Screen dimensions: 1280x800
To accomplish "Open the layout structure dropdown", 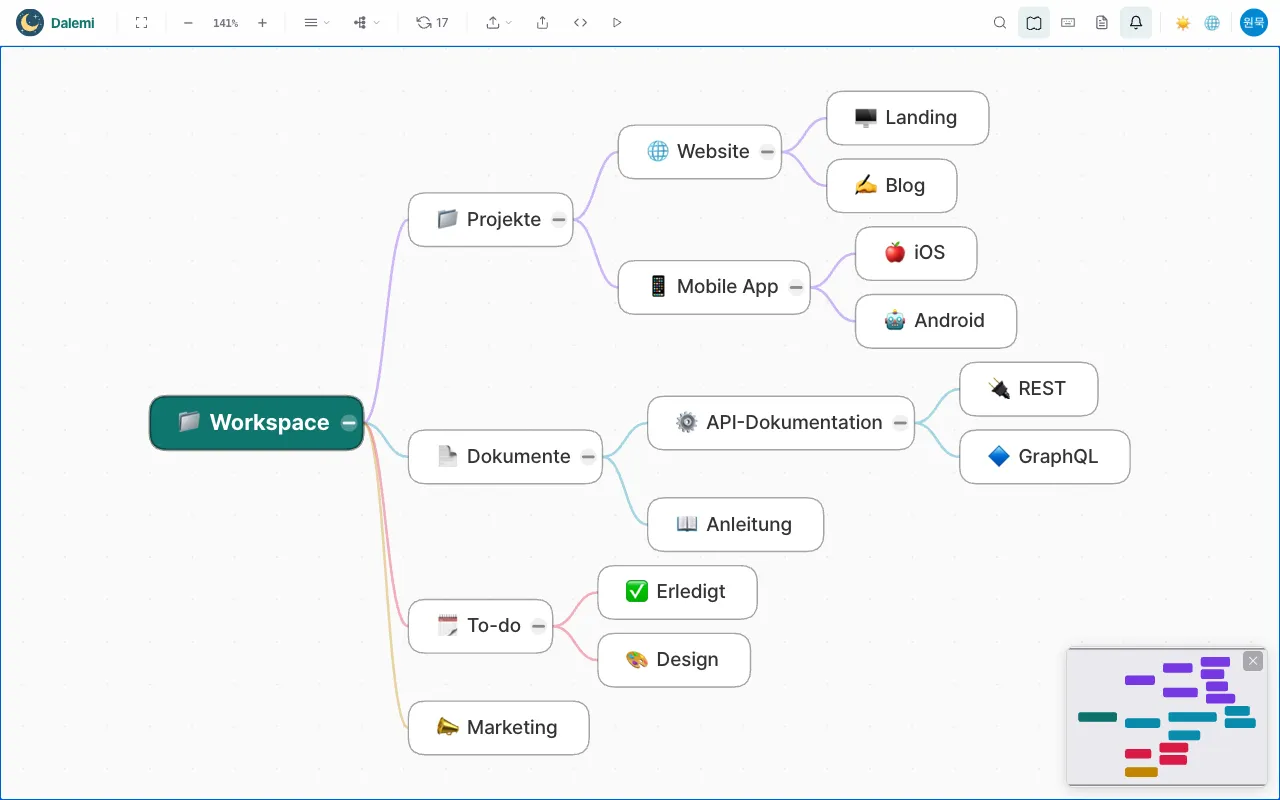I will [x=366, y=22].
